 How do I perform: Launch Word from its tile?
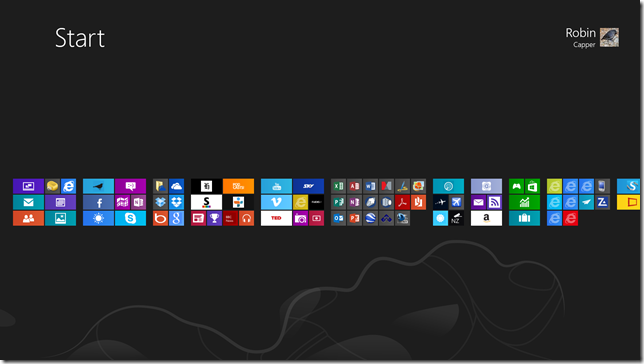[370, 186]
